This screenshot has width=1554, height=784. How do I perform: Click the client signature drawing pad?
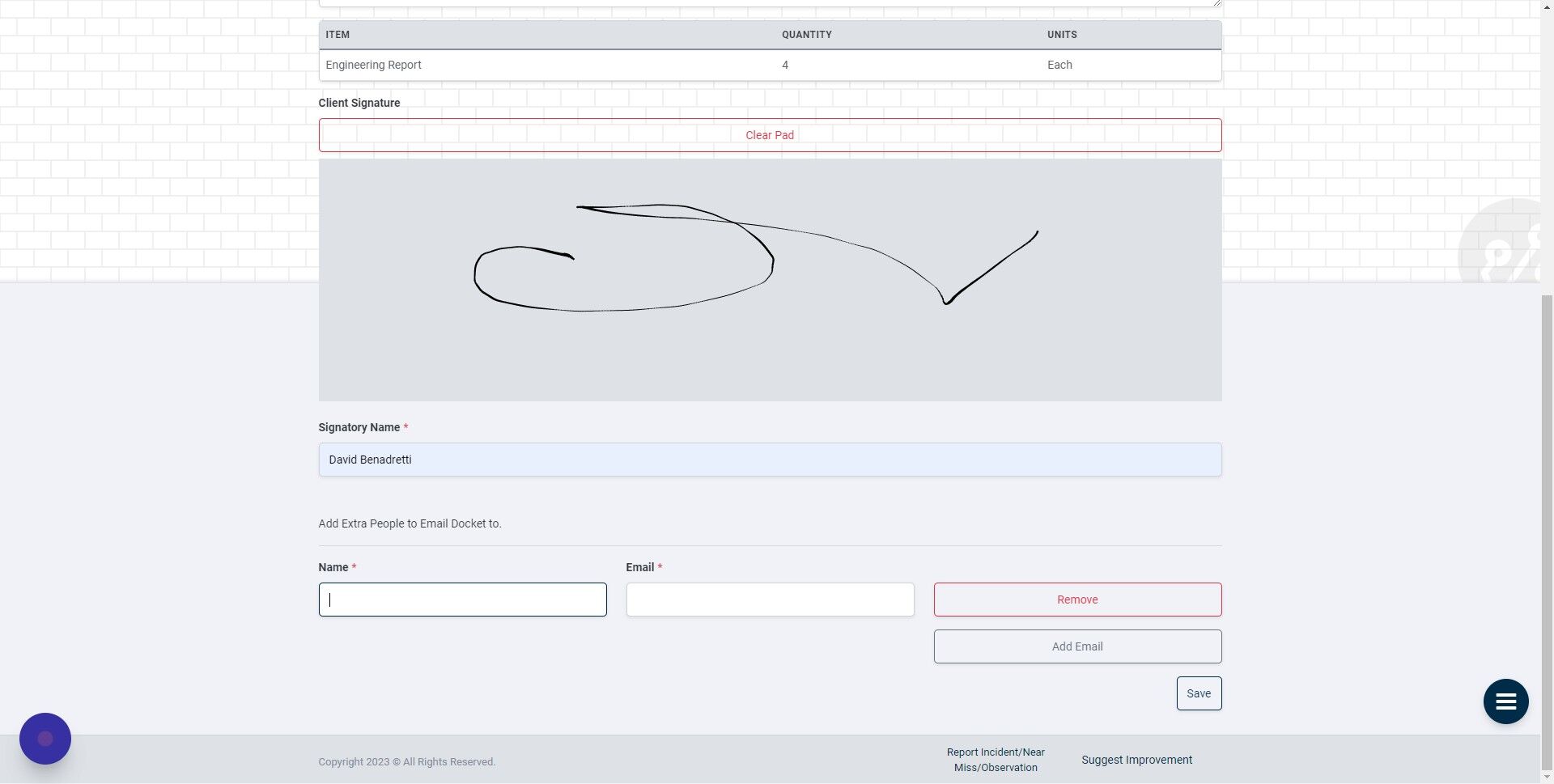pyautogui.click(x=769, y=279)
